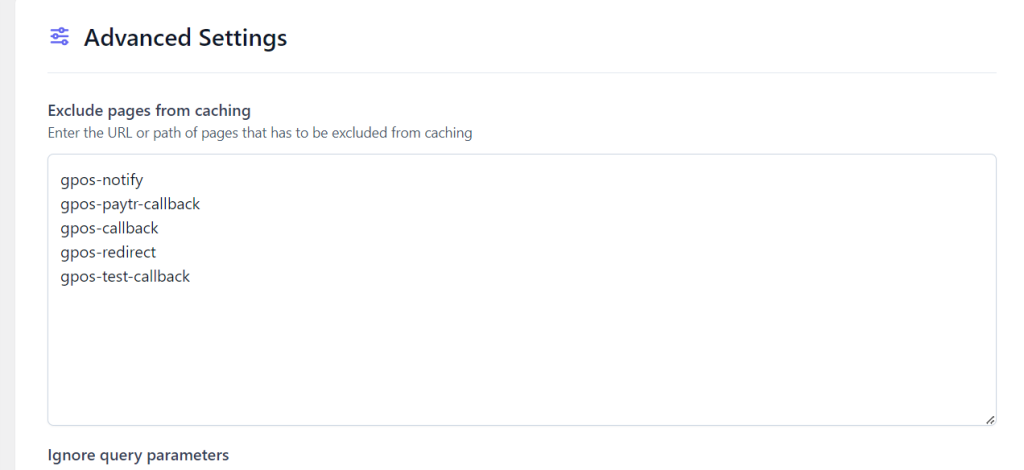
Task: Place cursor on the gpos-notify line
Action: (102, 180)
